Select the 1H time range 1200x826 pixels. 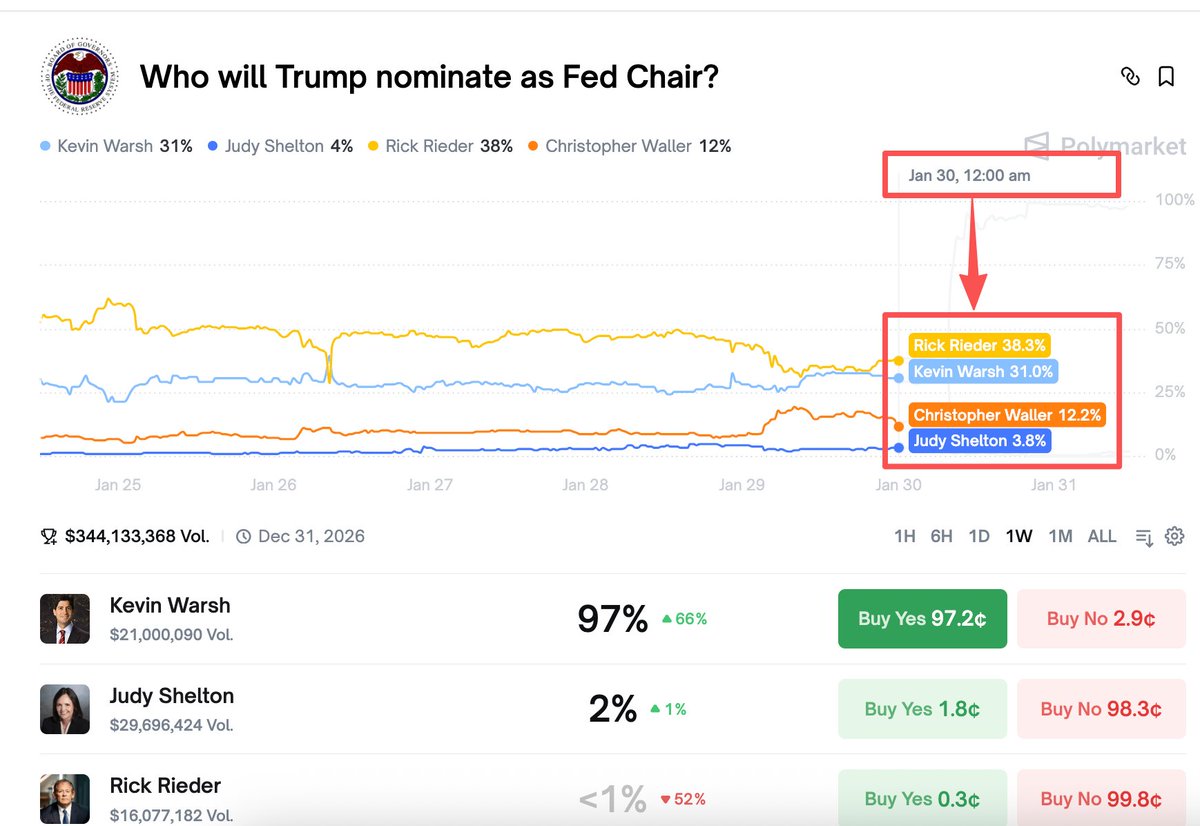(904, 536)
